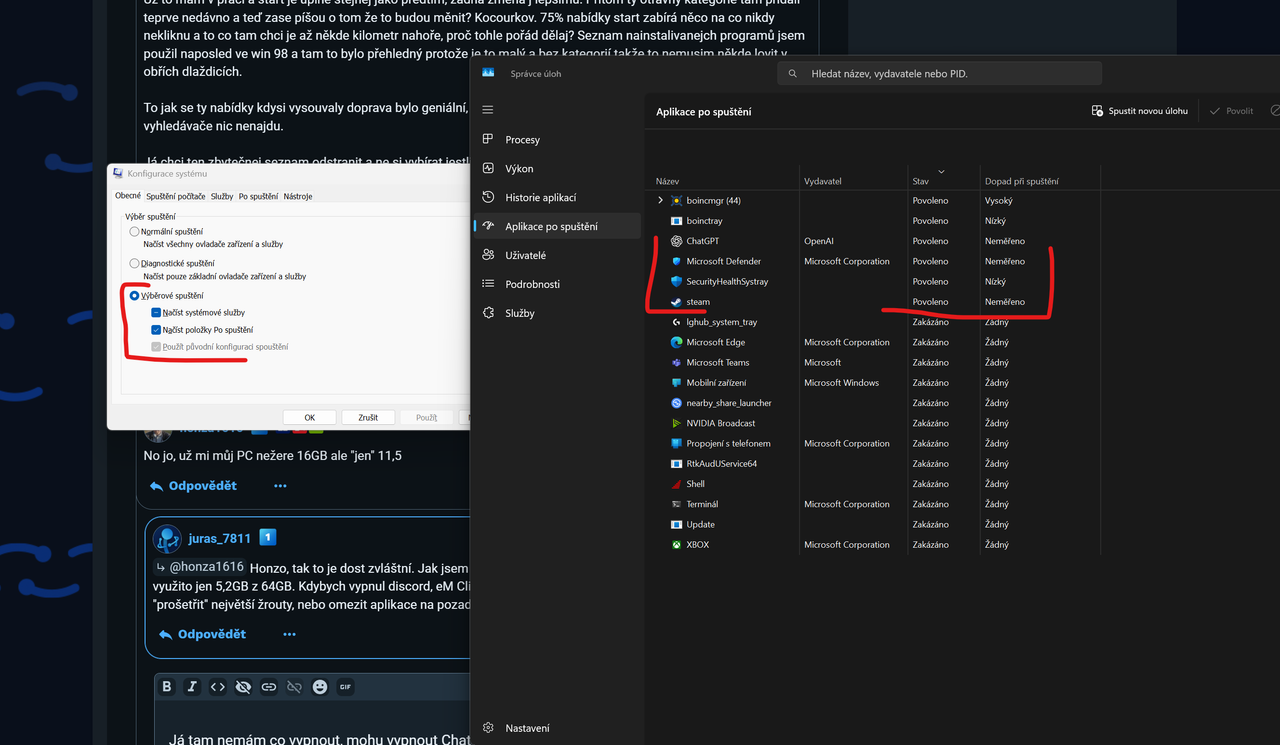The image size is (1280, 745).
Task: Toggle the Načíst položky Po spuštění checkbox
Action: [156, 330]
